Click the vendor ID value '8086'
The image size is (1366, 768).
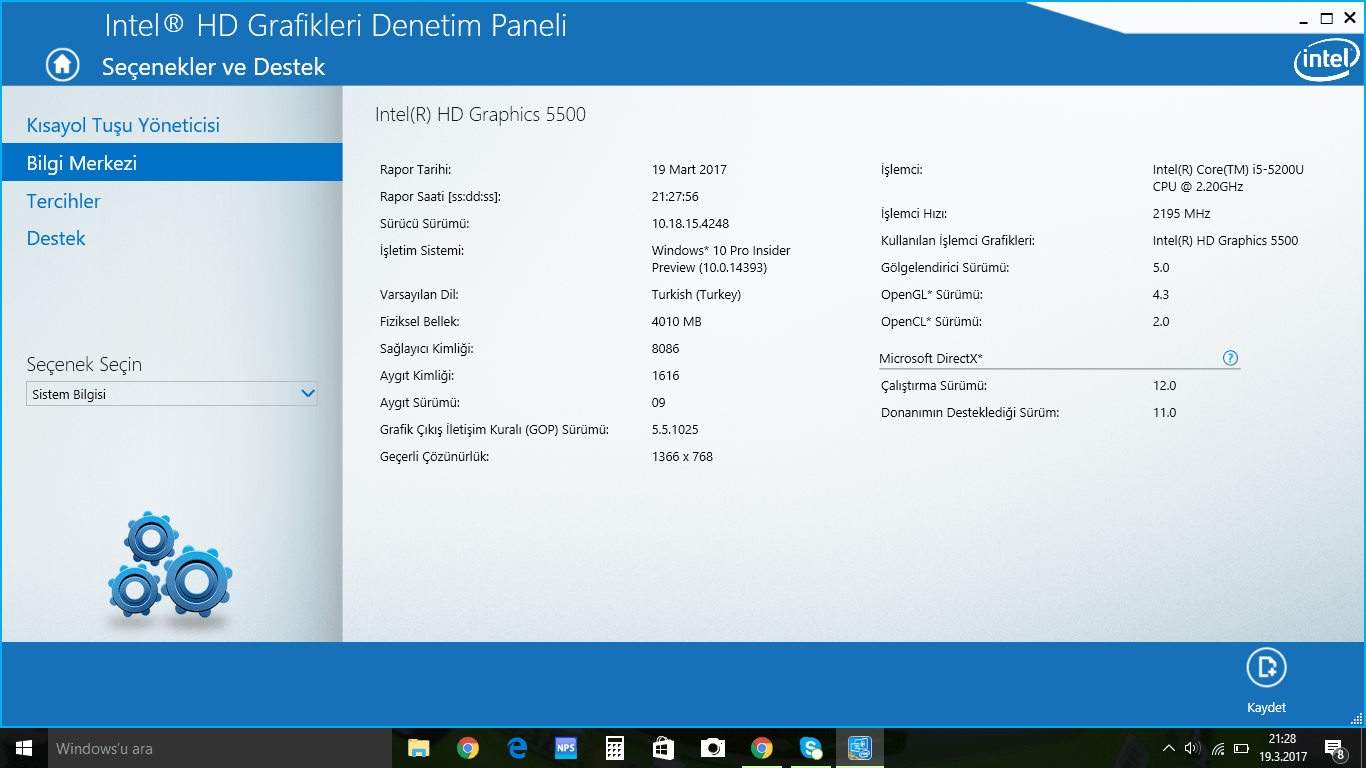click(x=665, y=348)
